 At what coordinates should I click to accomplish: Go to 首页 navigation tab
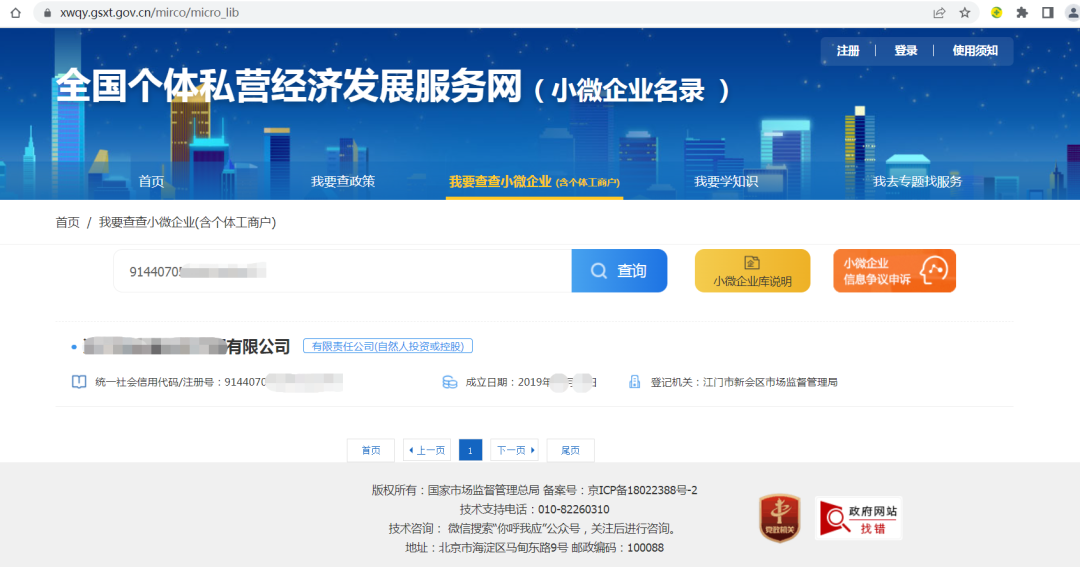point(151,181)
